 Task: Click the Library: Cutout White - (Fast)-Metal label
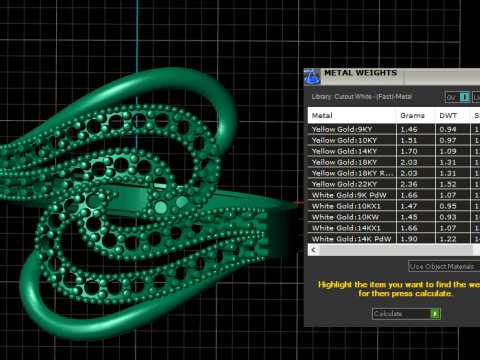(x=362, y=97)
